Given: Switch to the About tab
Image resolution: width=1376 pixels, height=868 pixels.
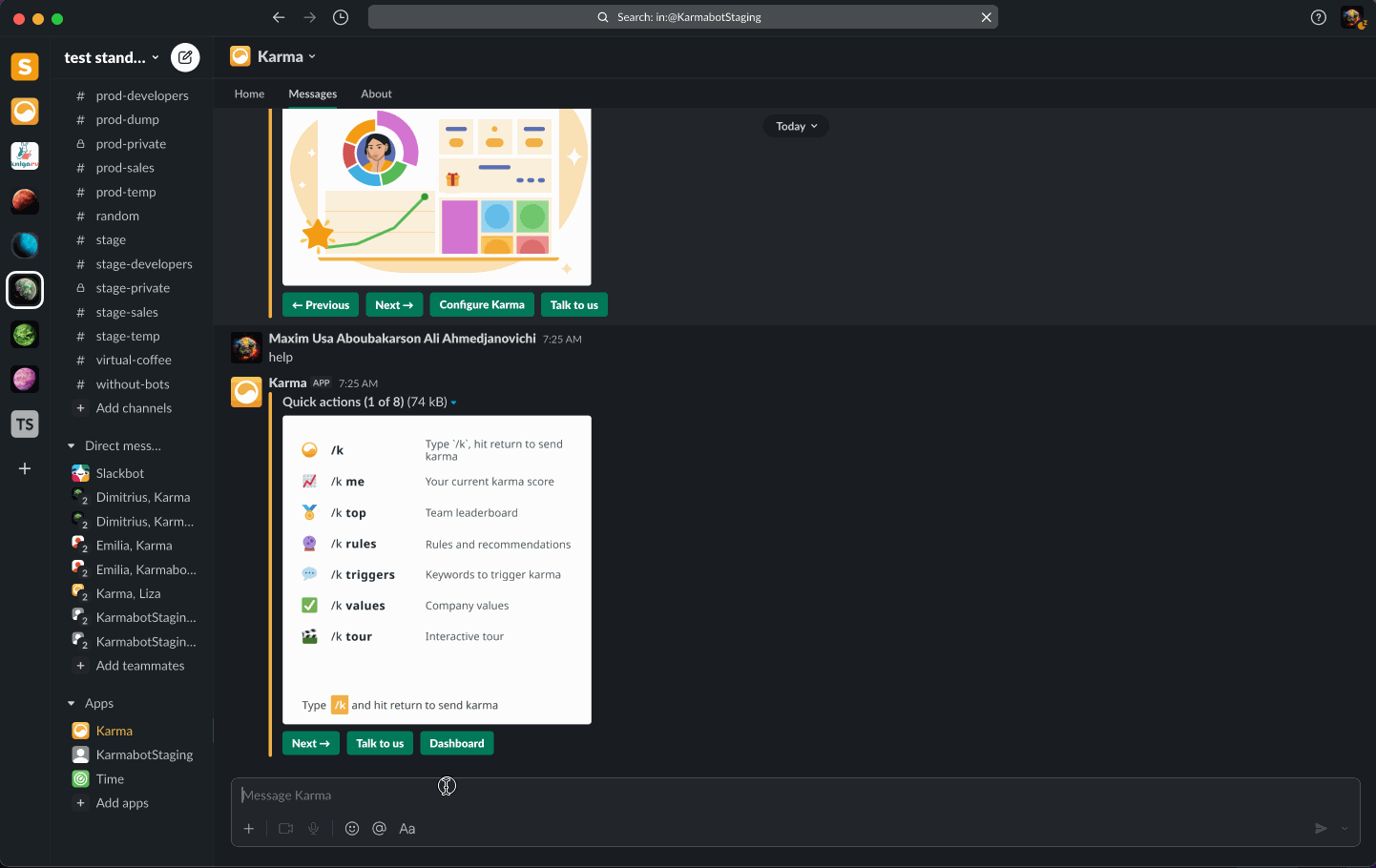Looking at the screenshot, I should pos(376,93).
